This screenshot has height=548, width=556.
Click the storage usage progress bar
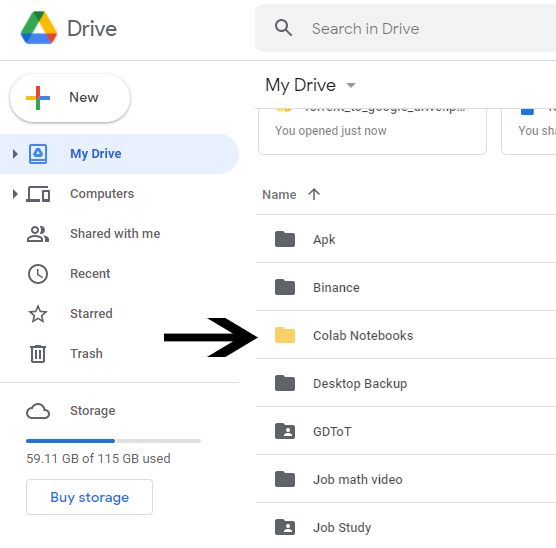coord(113,441)
